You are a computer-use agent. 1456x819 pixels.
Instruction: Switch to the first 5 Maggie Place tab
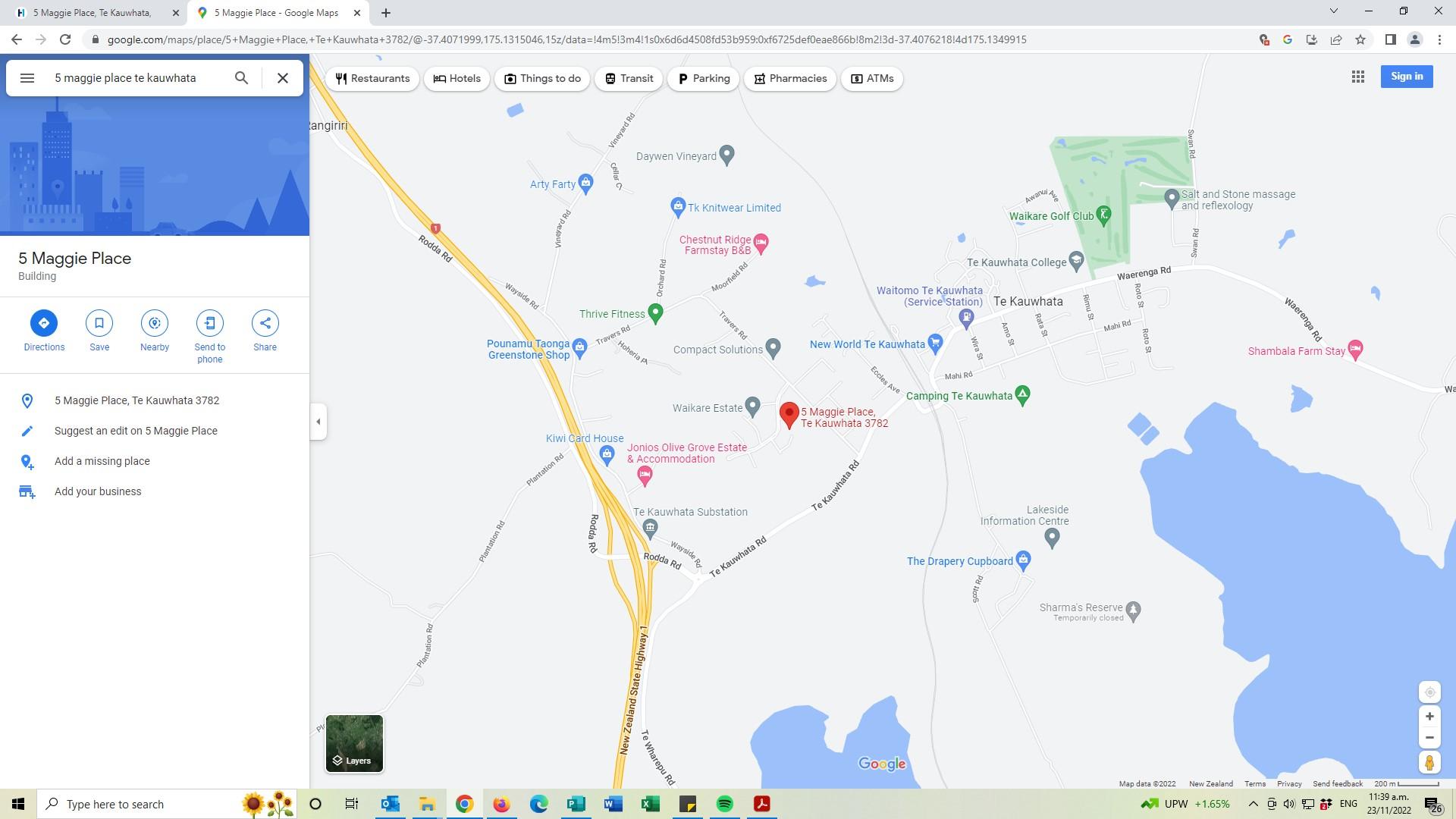pyautogui.click(x=91, y=13)
